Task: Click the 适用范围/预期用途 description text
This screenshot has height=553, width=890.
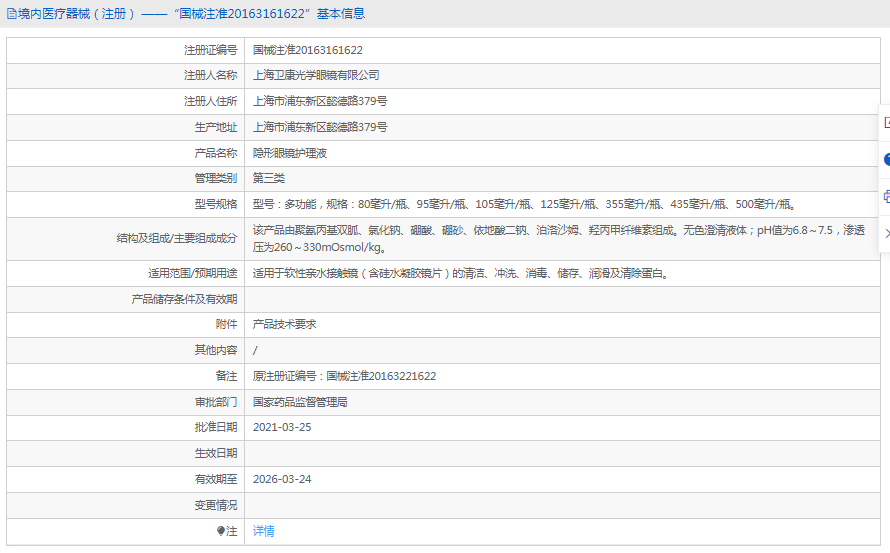Action: coord(460,273)
